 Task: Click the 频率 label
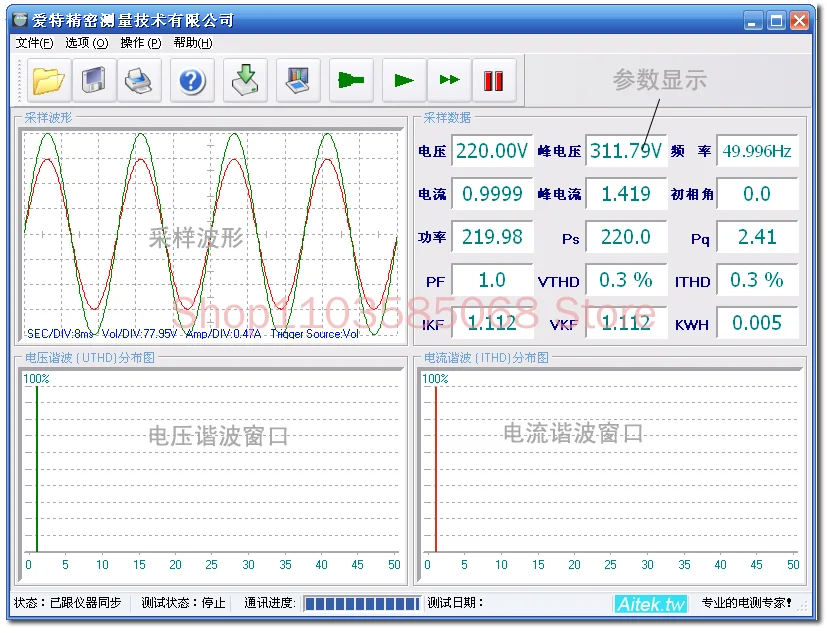(x=691, y=152)
